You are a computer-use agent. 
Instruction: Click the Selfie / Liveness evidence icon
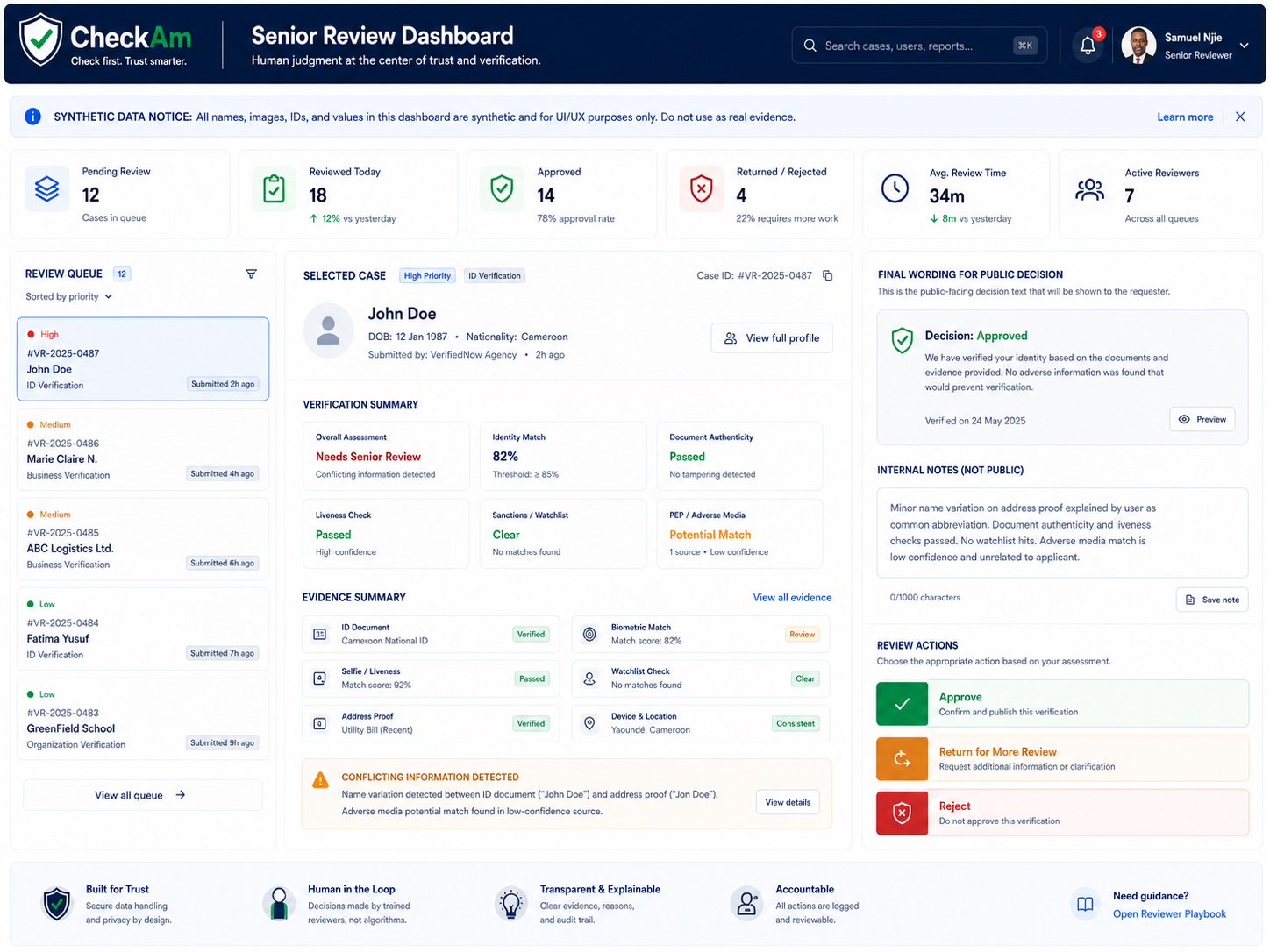320,678
